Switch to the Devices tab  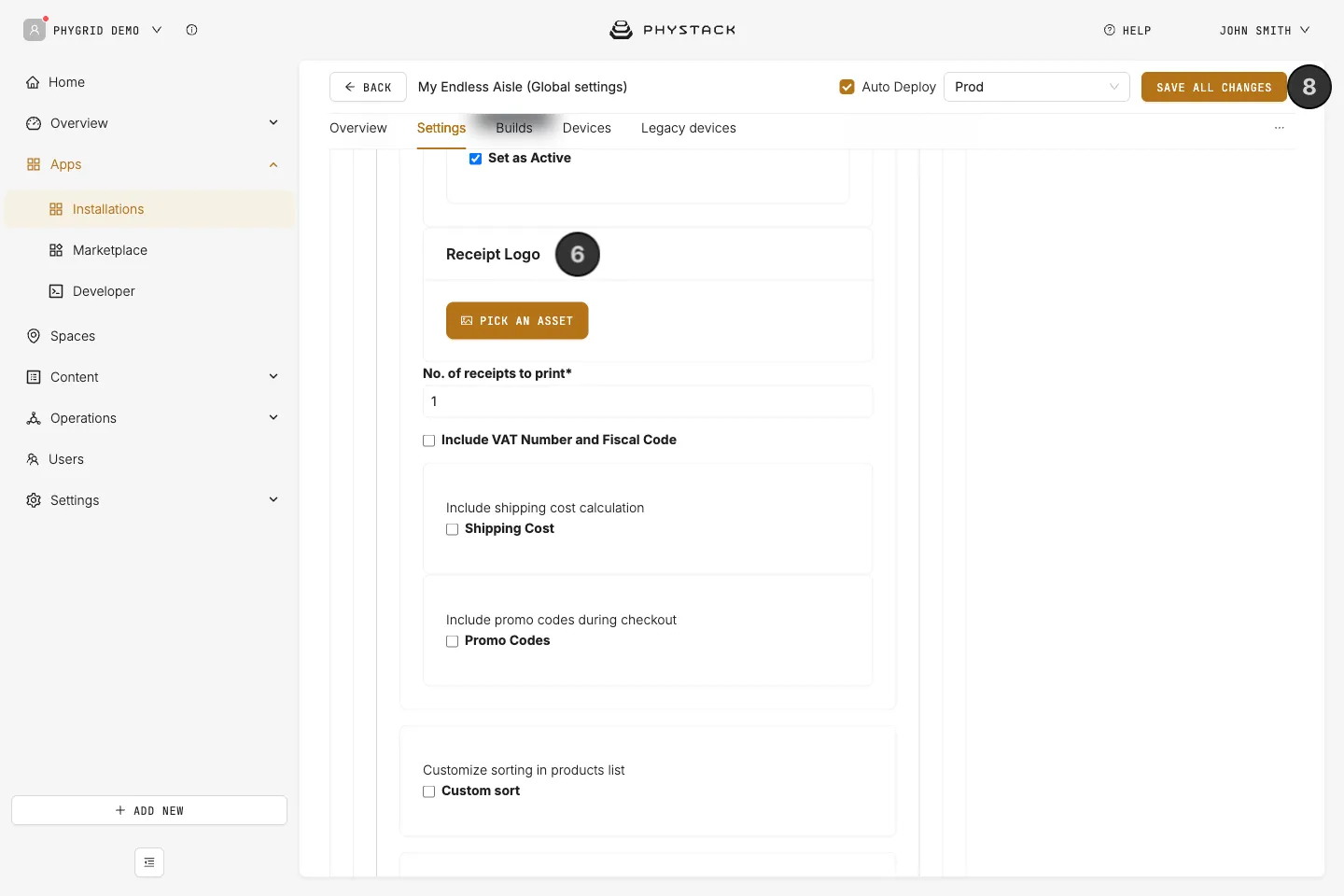point(587,128)
